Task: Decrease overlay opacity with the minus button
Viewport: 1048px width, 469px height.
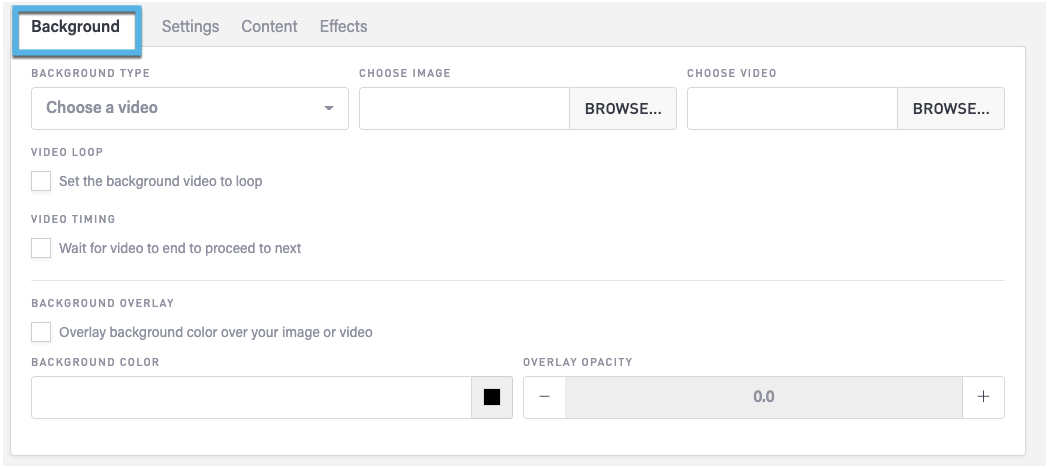Action: pyautogui.click(x=544, y=397)
